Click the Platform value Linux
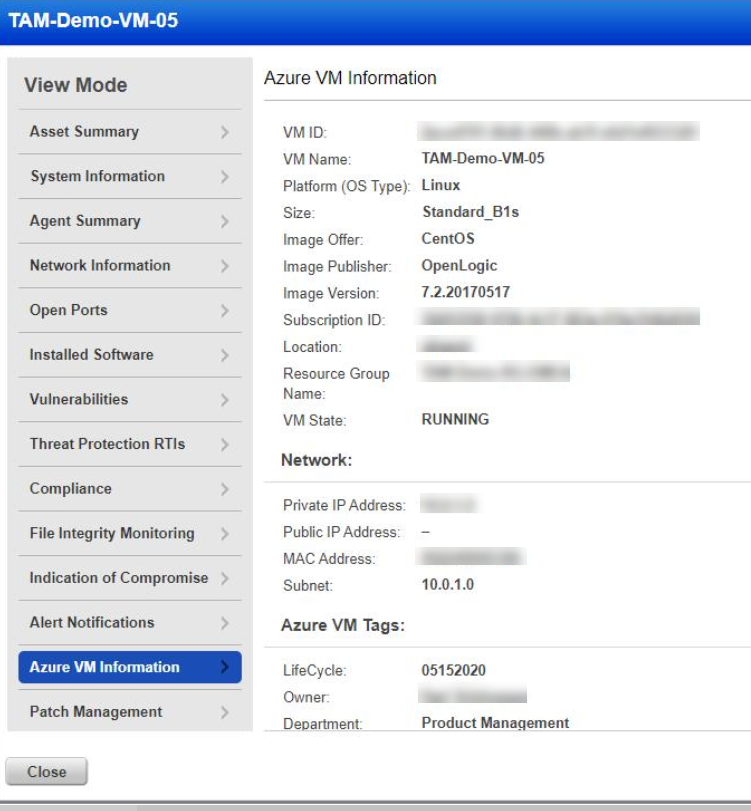 pos(441,185)
